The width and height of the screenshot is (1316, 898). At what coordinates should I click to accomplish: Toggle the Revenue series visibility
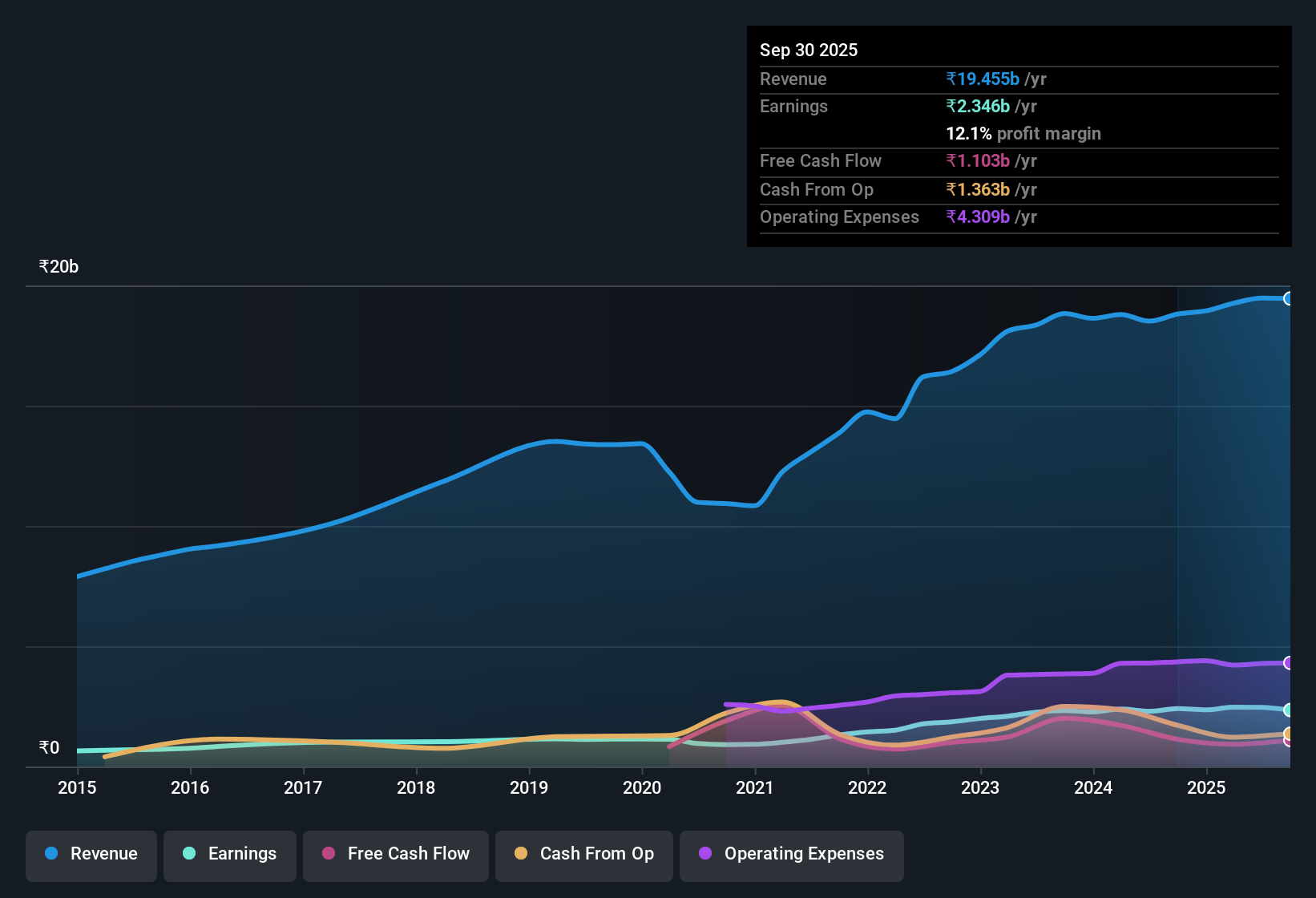tap(91, 854)
